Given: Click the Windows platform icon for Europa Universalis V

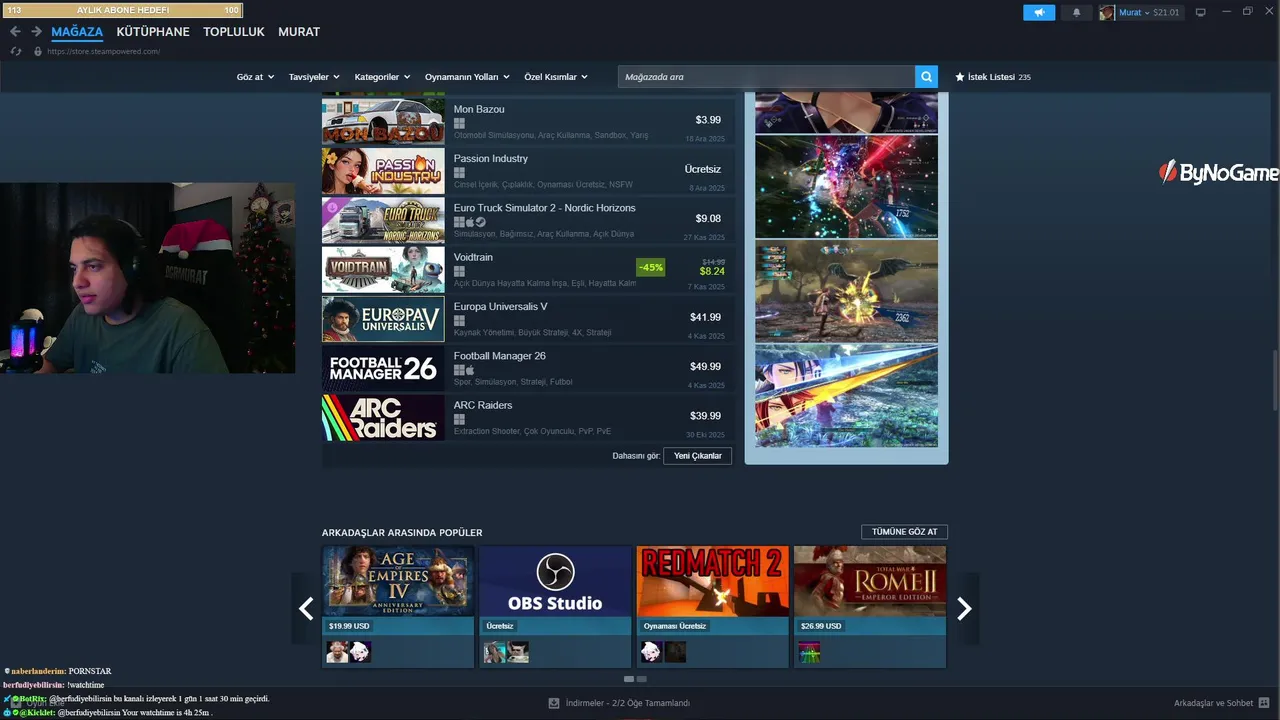Looking at the screenshot, I should (459, 321).
